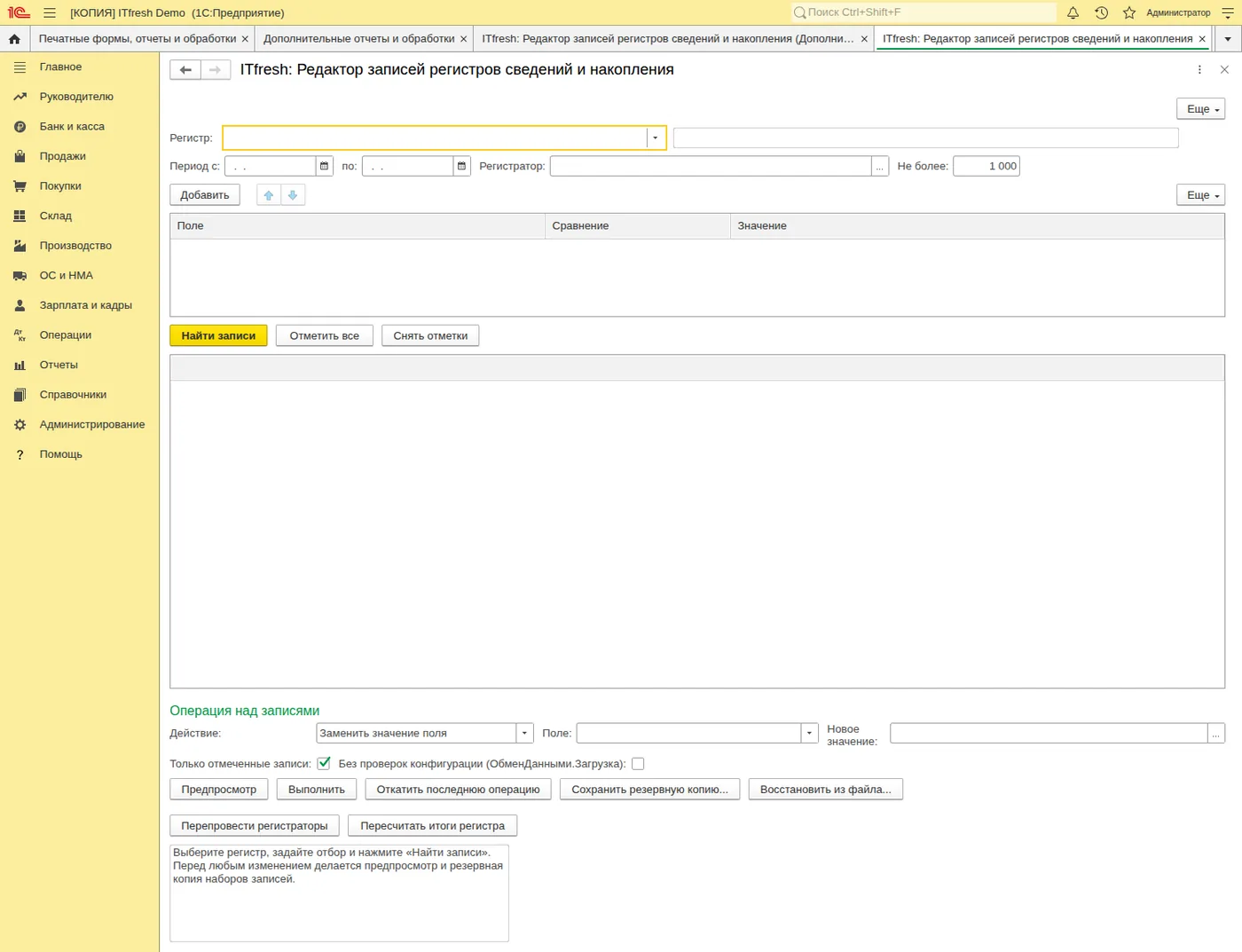
Task: Open the home page icon tab
Action: [x=14, y=39]
